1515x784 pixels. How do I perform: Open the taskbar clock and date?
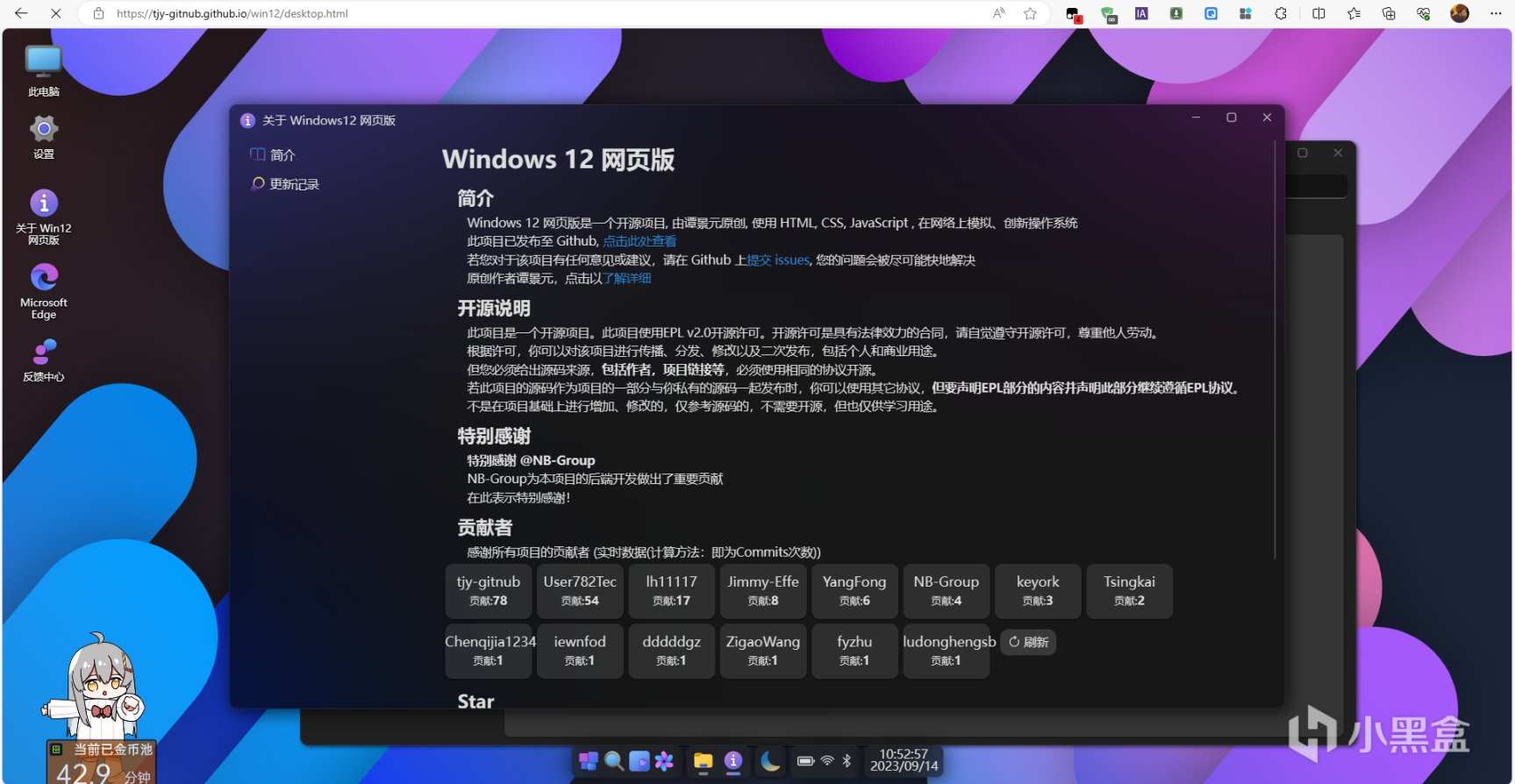[x=904, y=760]
